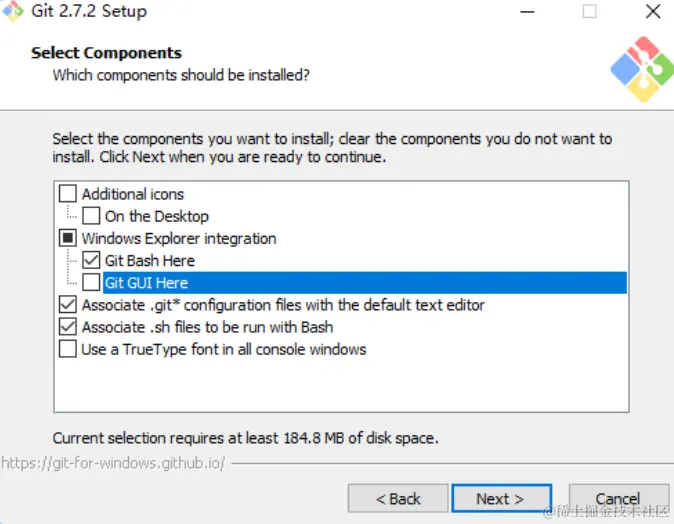674x524 pixels.
Task: Toggle the Windows Explorer integration checkbox
Action: 68,239
